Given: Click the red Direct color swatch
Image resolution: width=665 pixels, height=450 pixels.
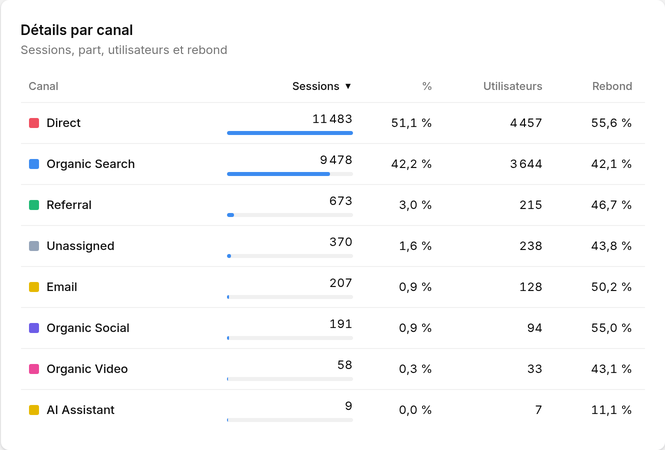Looking at the screenshot, I should tap(34, 123).
